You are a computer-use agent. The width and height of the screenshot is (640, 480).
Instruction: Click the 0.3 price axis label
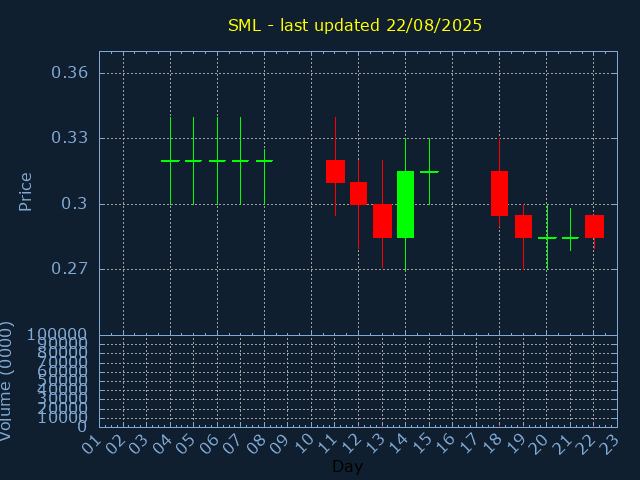(74, 203)
